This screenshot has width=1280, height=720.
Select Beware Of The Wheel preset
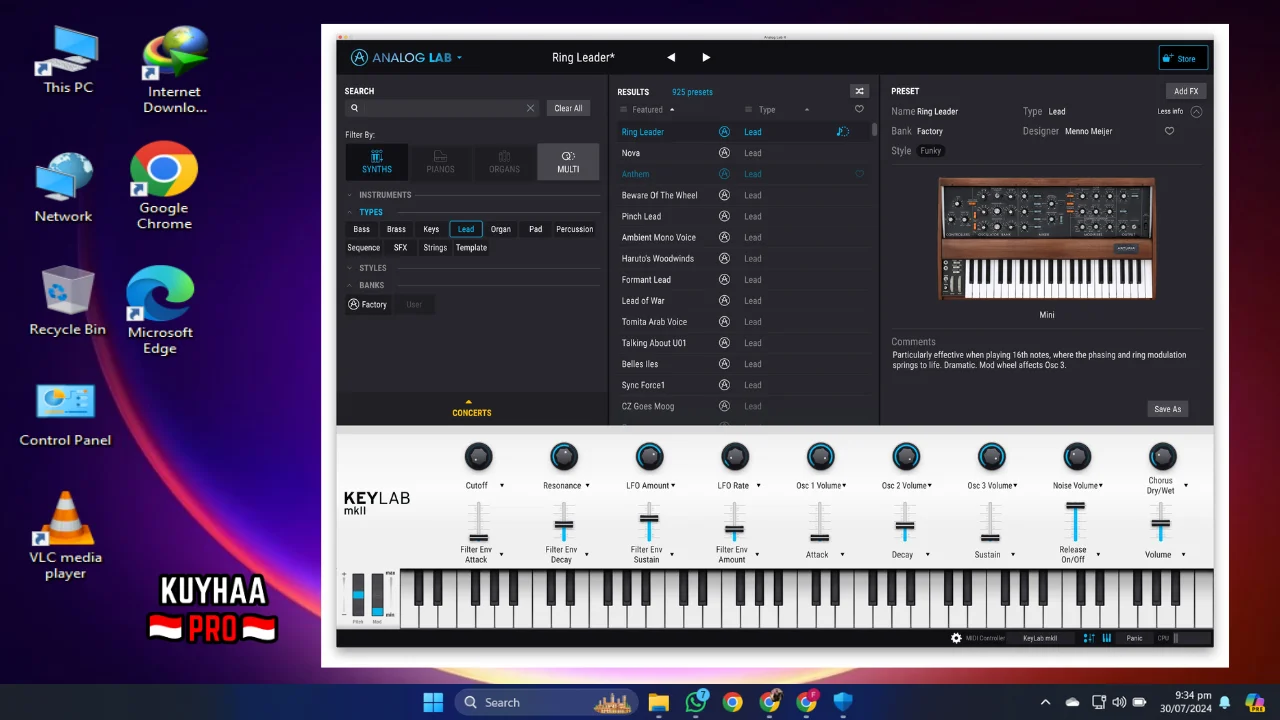pos(660,195)
